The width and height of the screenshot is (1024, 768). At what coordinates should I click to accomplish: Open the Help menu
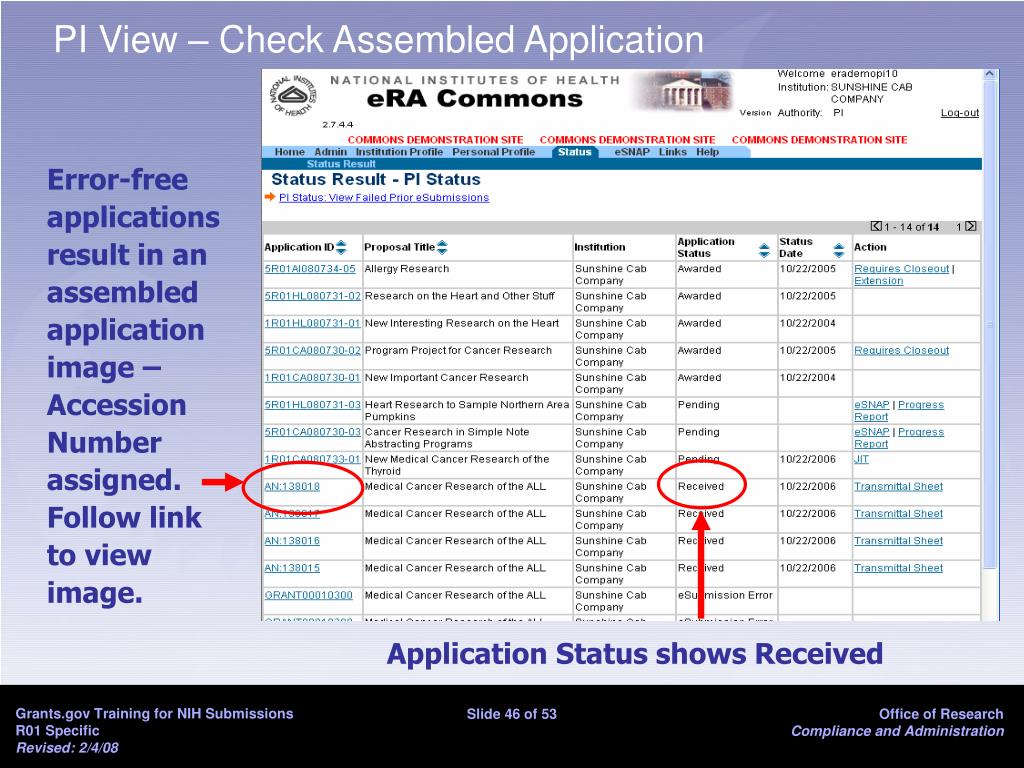707,152
